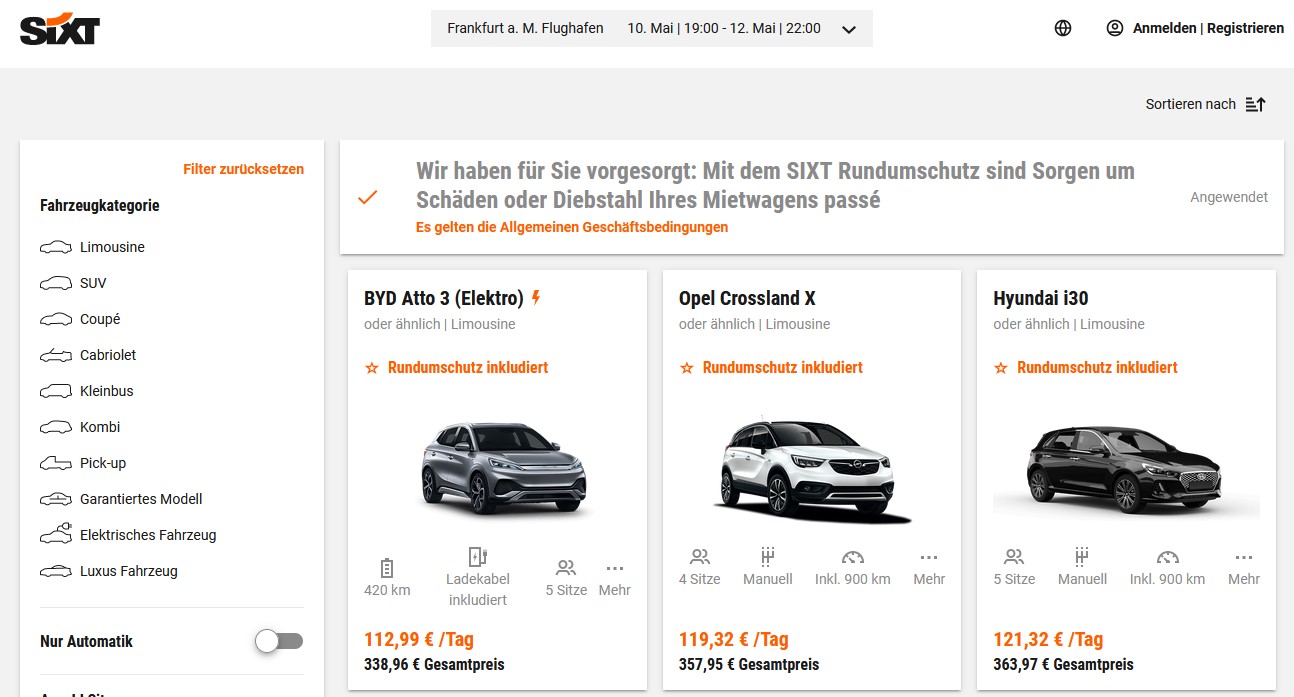
Task: Click the Rundumschutz star on Opel Crossland X
Action: 686,368
